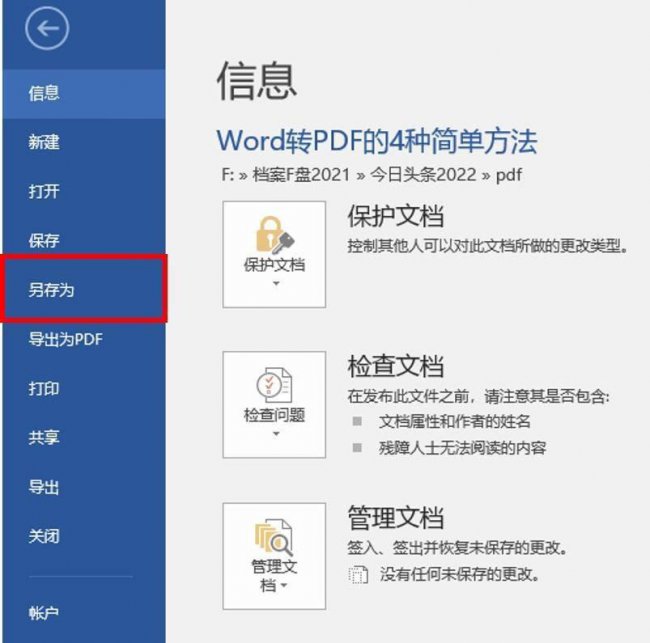This screenshot has width=650, height=643.
Task: Click the 检查问题 checklist button
Action: coord(274,405)
